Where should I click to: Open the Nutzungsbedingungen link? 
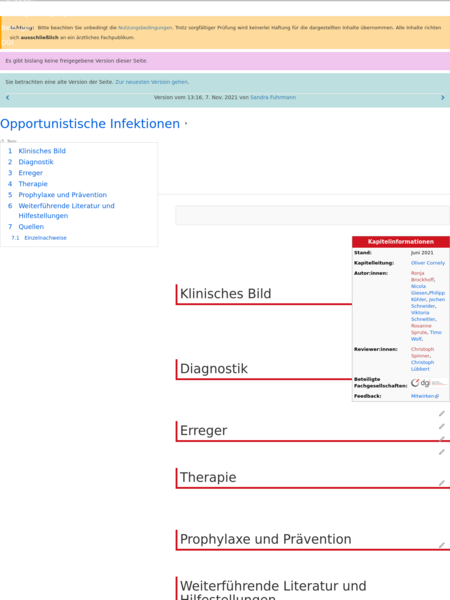[145, 28]
